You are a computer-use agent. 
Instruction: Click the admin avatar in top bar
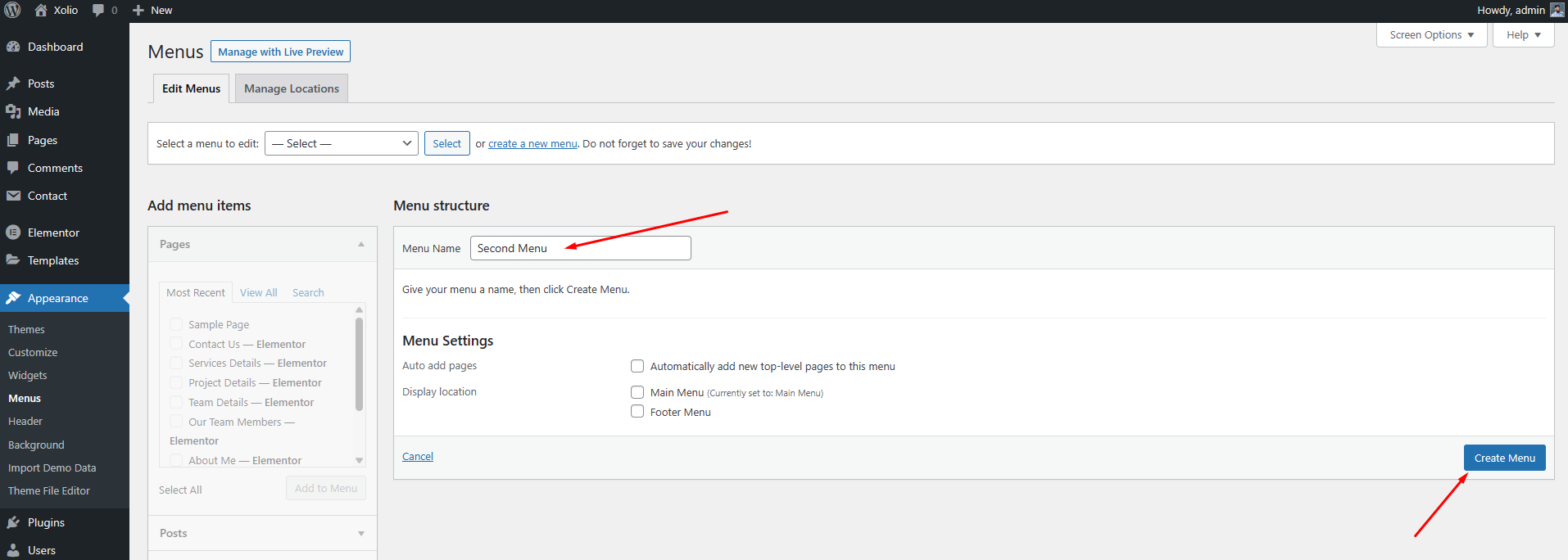pyautogui.click(x=1557, y=11)
